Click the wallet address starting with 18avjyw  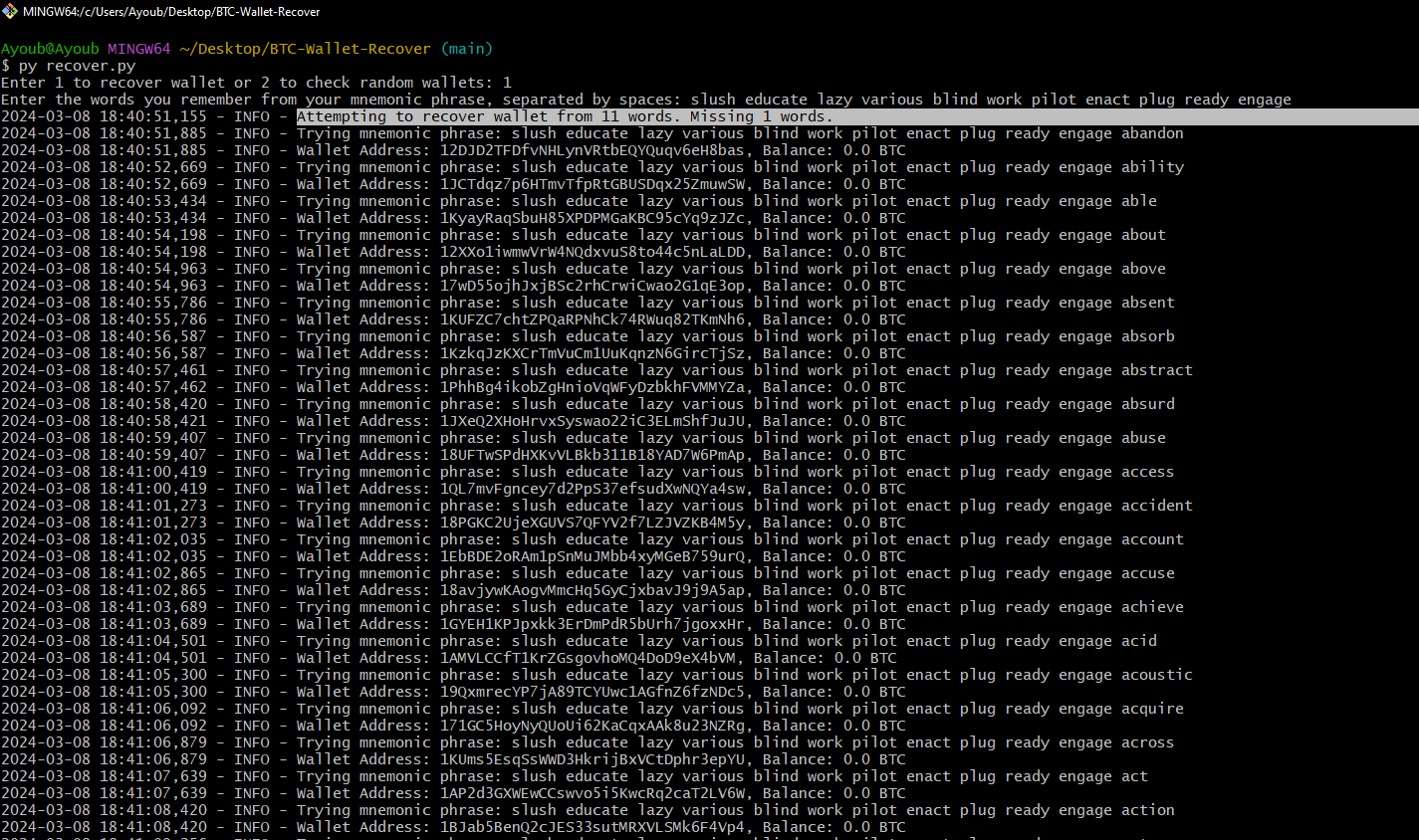[x=592, y=590]
